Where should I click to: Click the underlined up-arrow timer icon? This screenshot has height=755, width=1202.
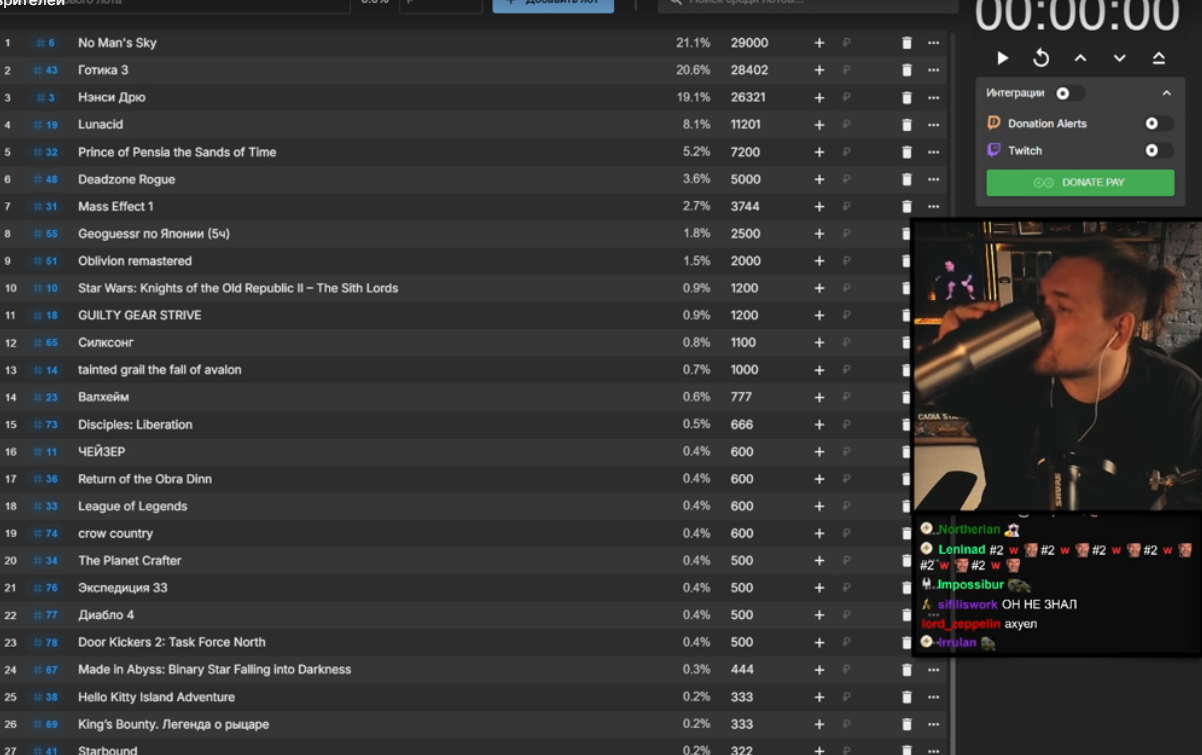pos(1159,59)
